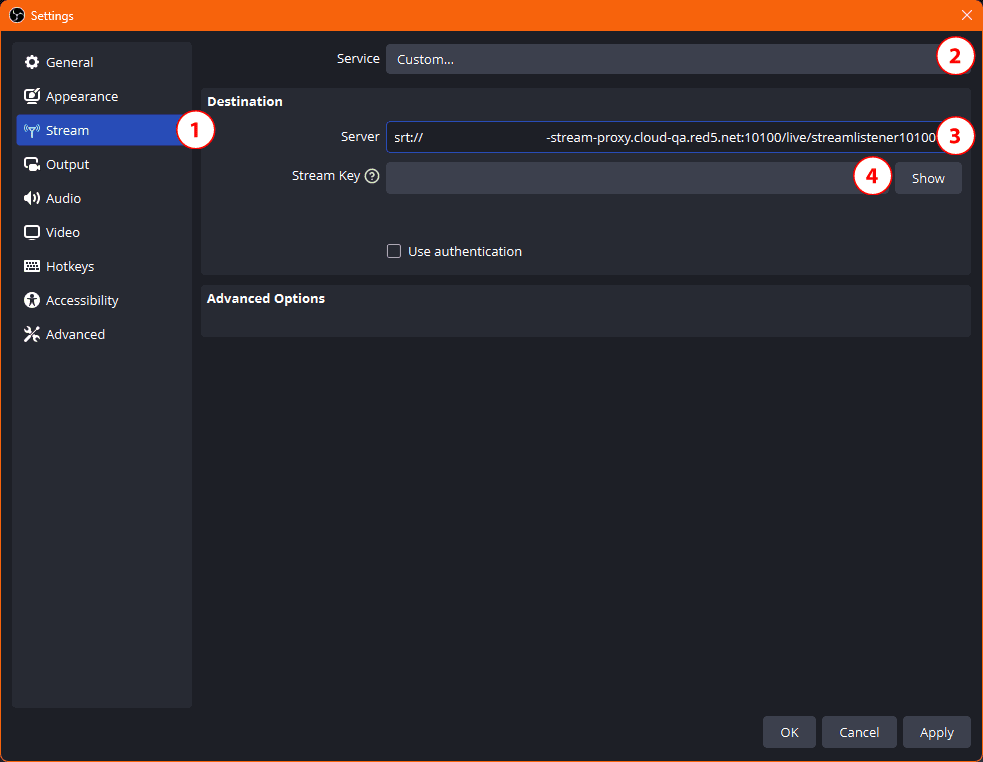Click the Advanced tools icon
The image size is (983, 762).
point(31,334)
